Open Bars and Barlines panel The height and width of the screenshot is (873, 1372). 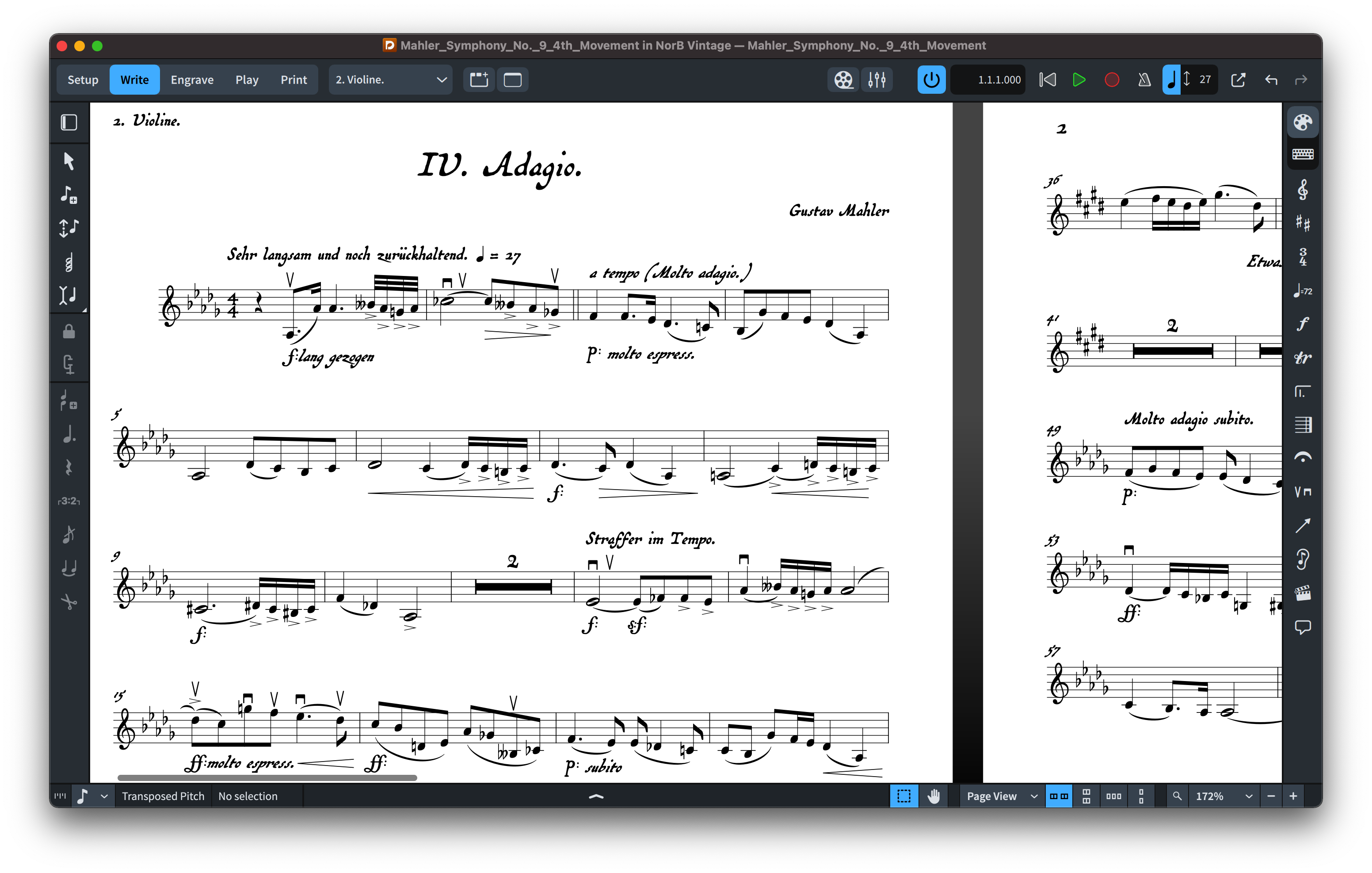[1303, 425]
